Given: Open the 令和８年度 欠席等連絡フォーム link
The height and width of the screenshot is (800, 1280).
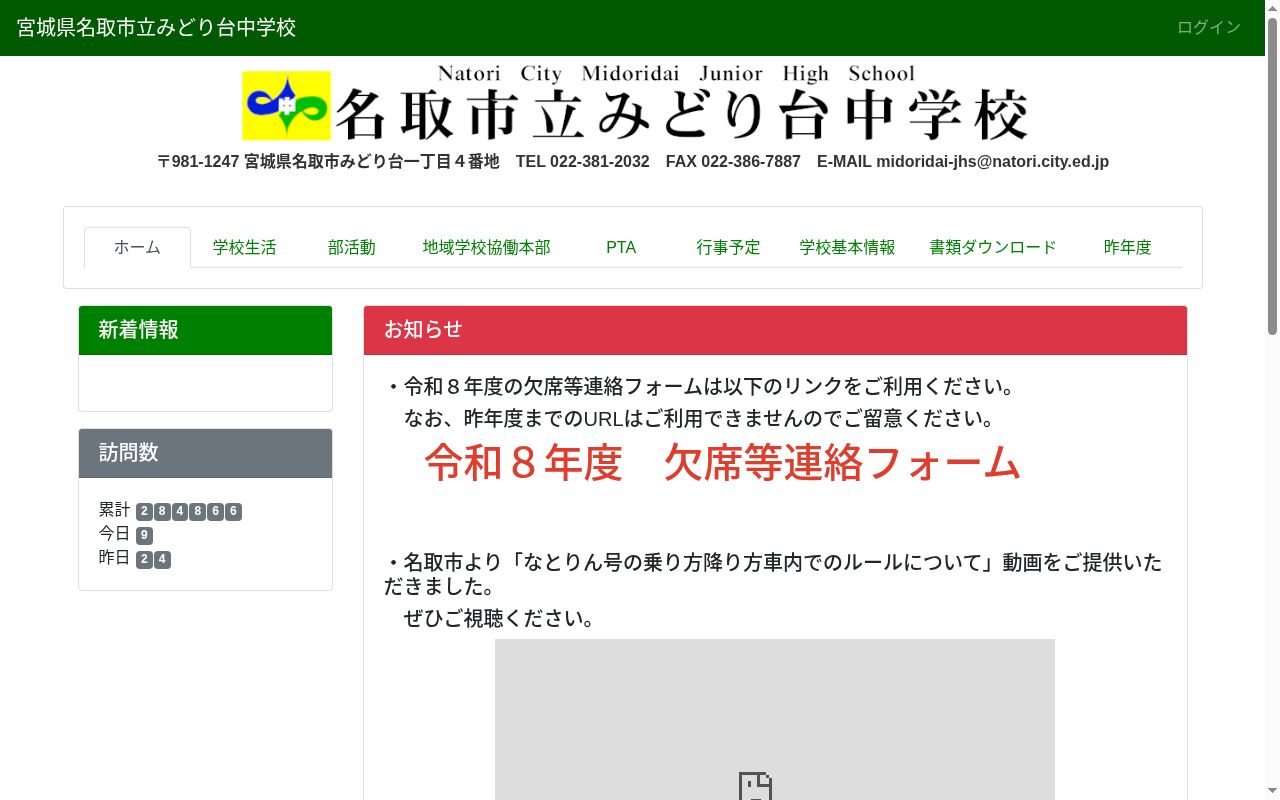Looking at the screenshot, I should [722, 463].
